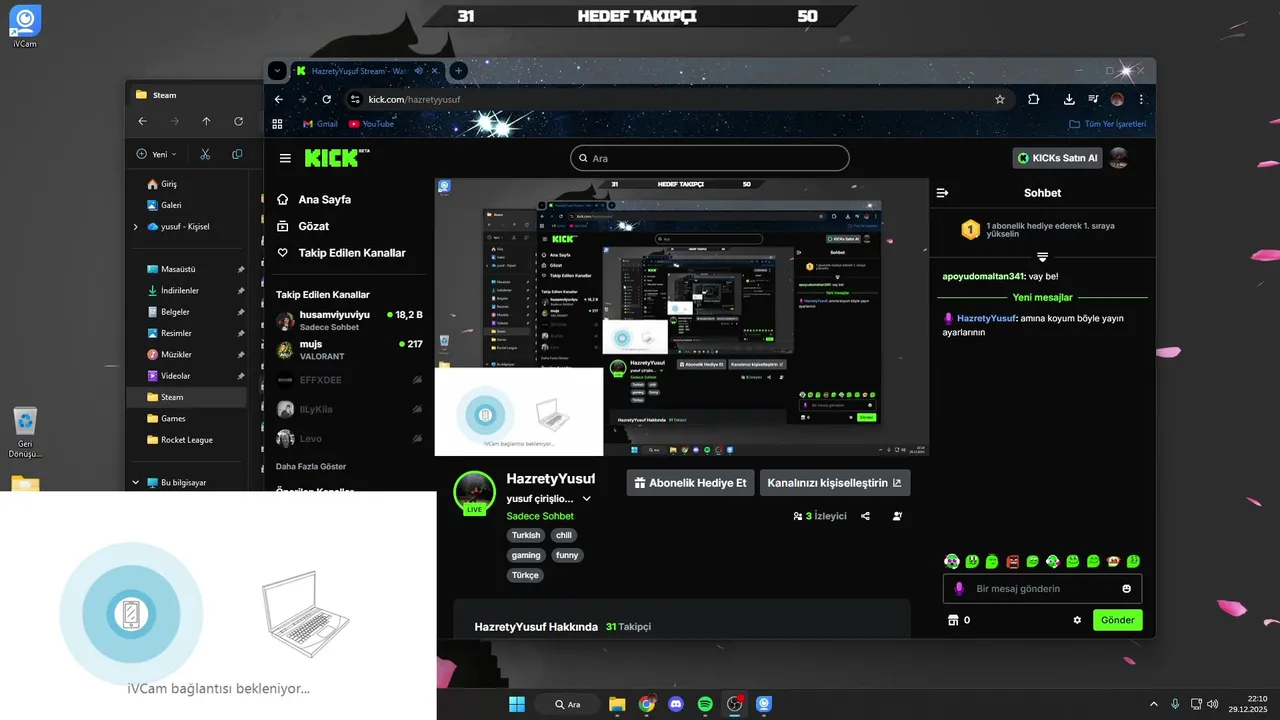Open the Kick hamburger menu icon
Viewport: 1280px width, 720px height.
285,158
